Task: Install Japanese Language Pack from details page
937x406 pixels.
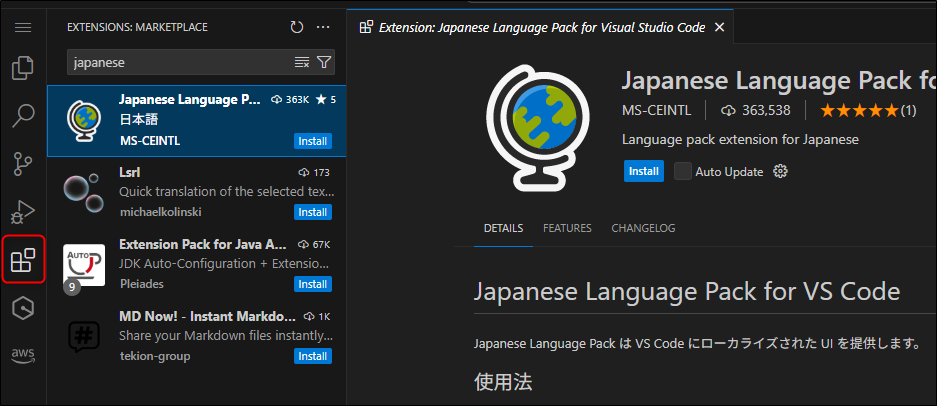Action: point(643,171)
